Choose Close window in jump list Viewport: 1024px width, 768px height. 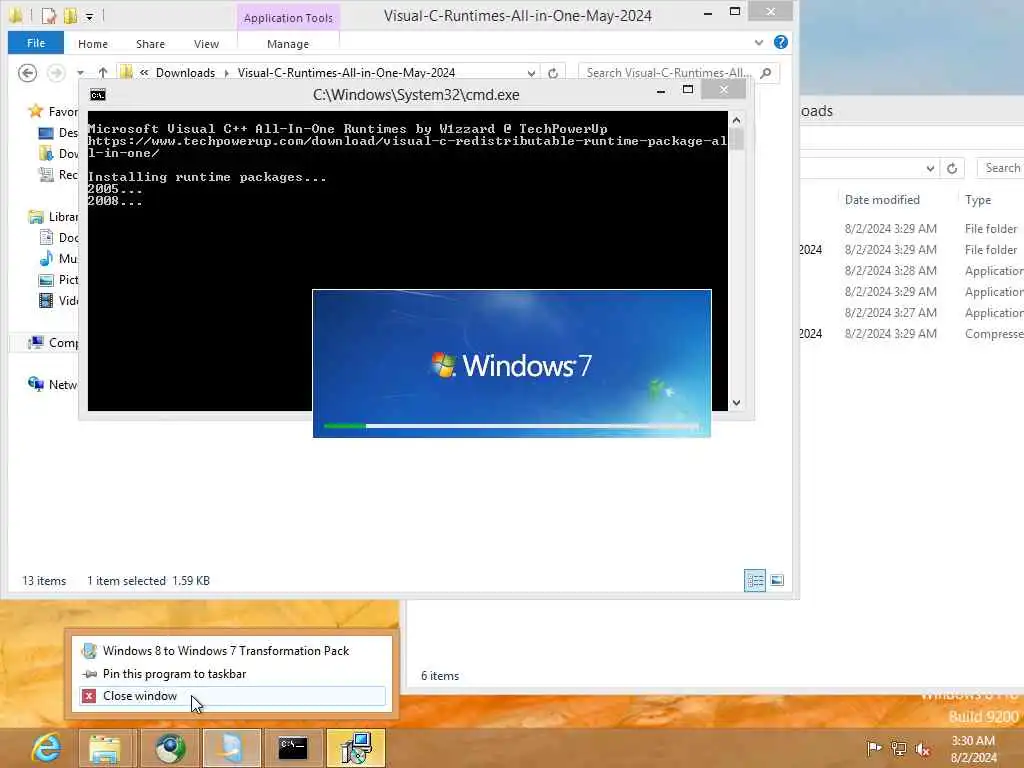[232, 696]
